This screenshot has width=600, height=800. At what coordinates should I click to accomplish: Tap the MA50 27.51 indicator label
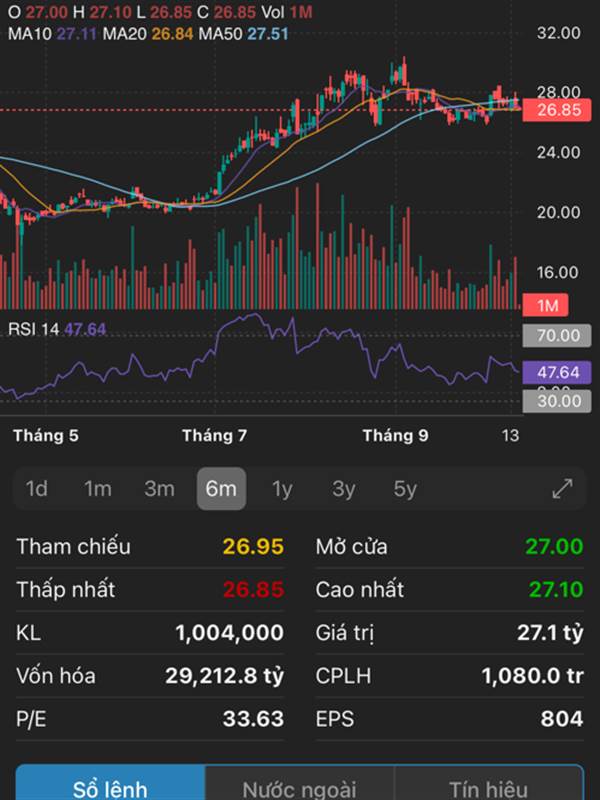(x=243, y=34)
